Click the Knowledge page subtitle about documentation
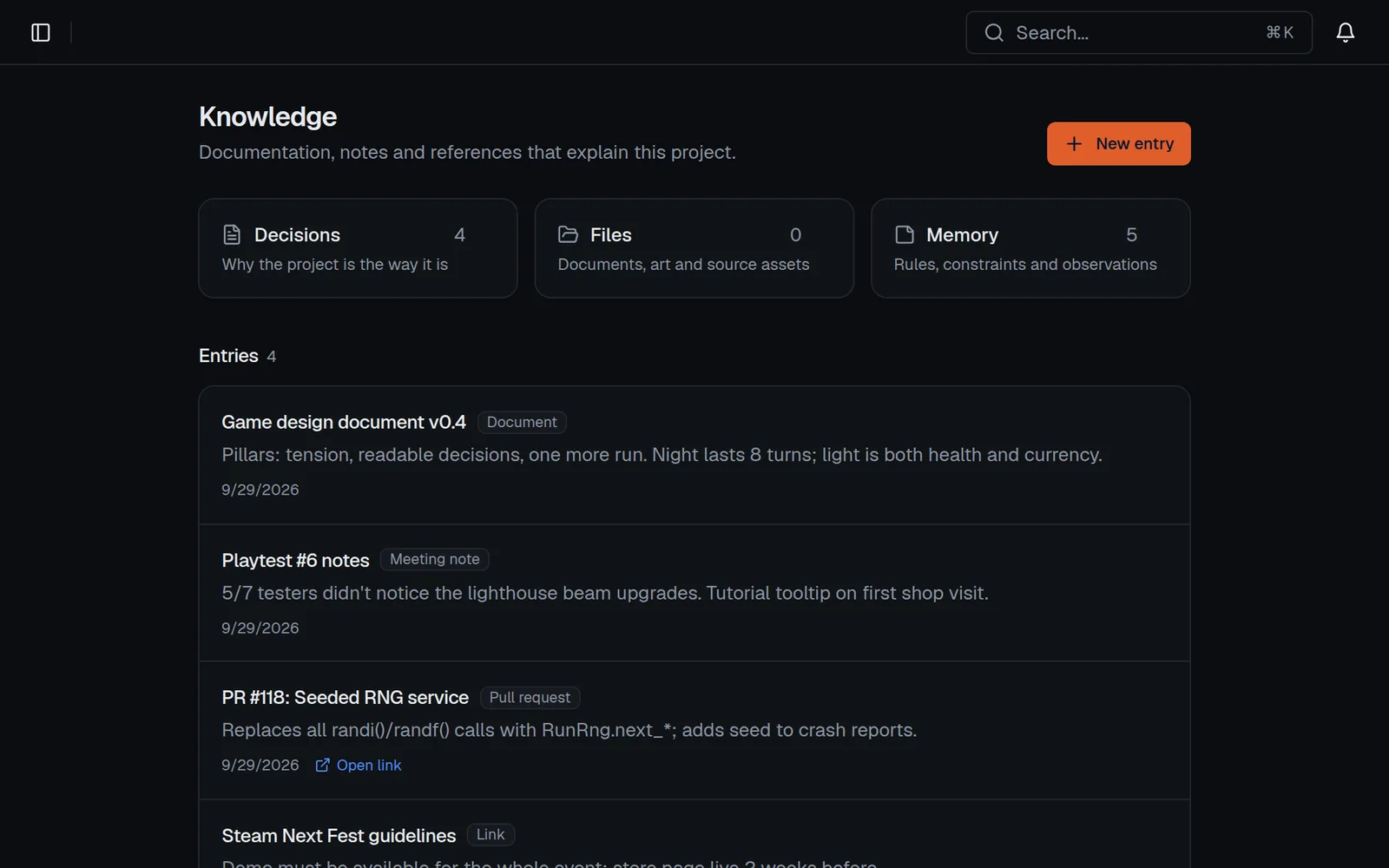Screen dimensions: 1389x868 (x=467, y=153)
